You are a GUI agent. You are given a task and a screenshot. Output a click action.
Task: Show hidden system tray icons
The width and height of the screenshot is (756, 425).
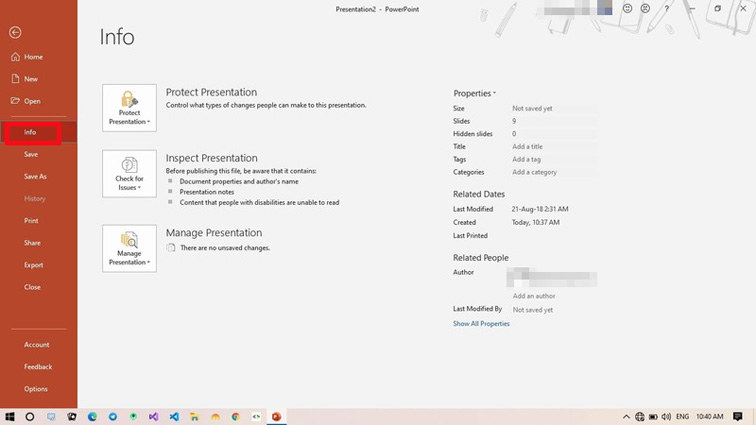click(x=626, y=416)
